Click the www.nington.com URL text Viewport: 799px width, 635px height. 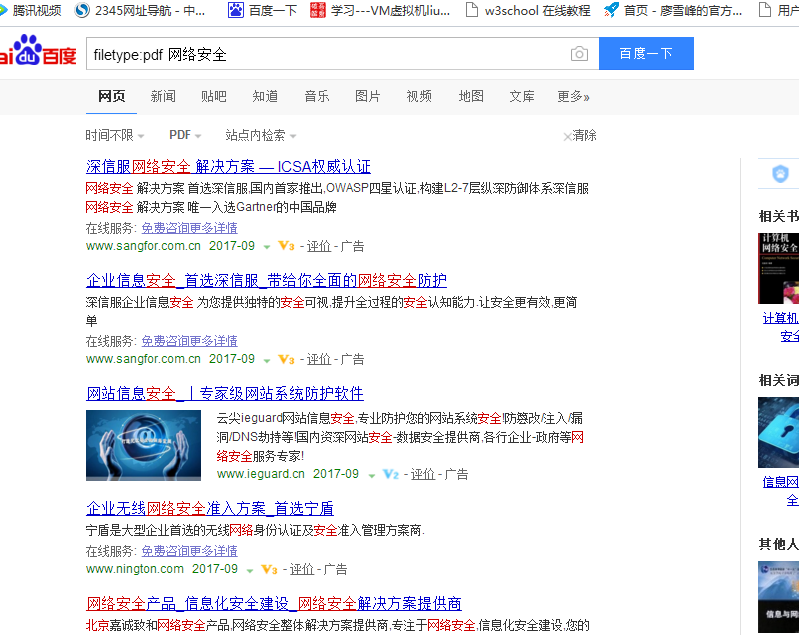(x=135, y=569)
